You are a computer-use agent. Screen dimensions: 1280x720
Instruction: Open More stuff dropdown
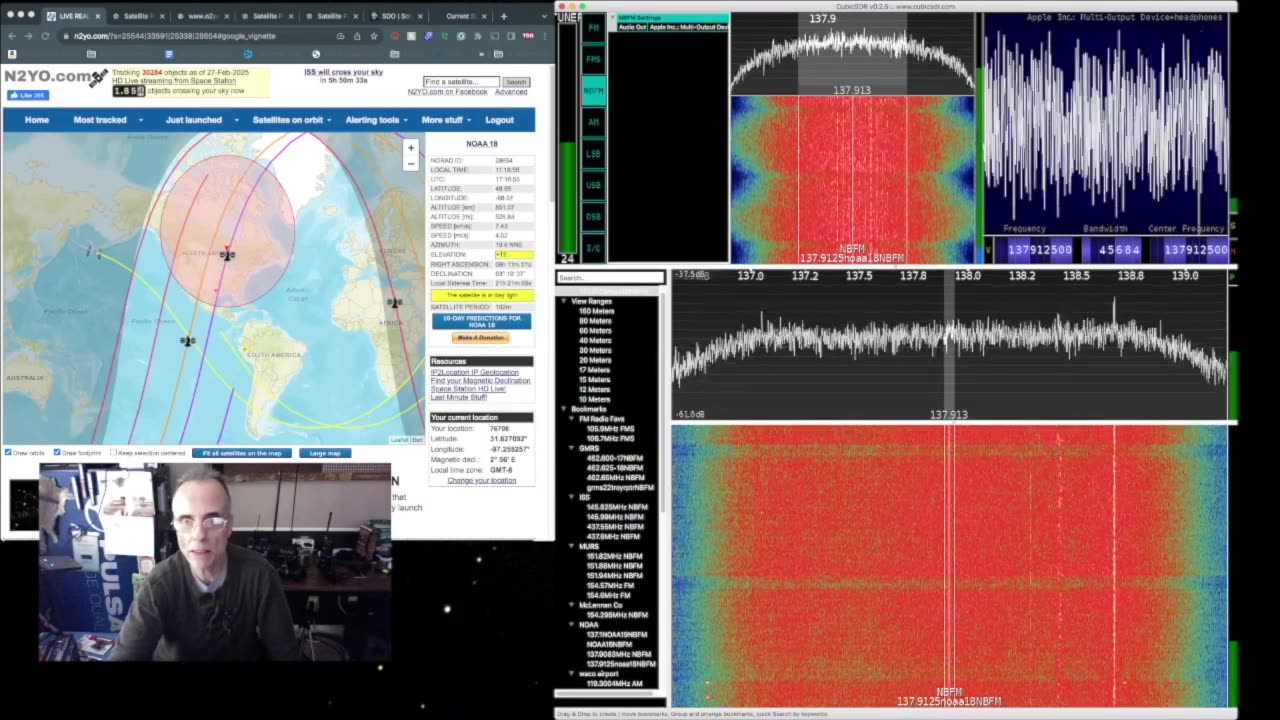tap(446, 120)
